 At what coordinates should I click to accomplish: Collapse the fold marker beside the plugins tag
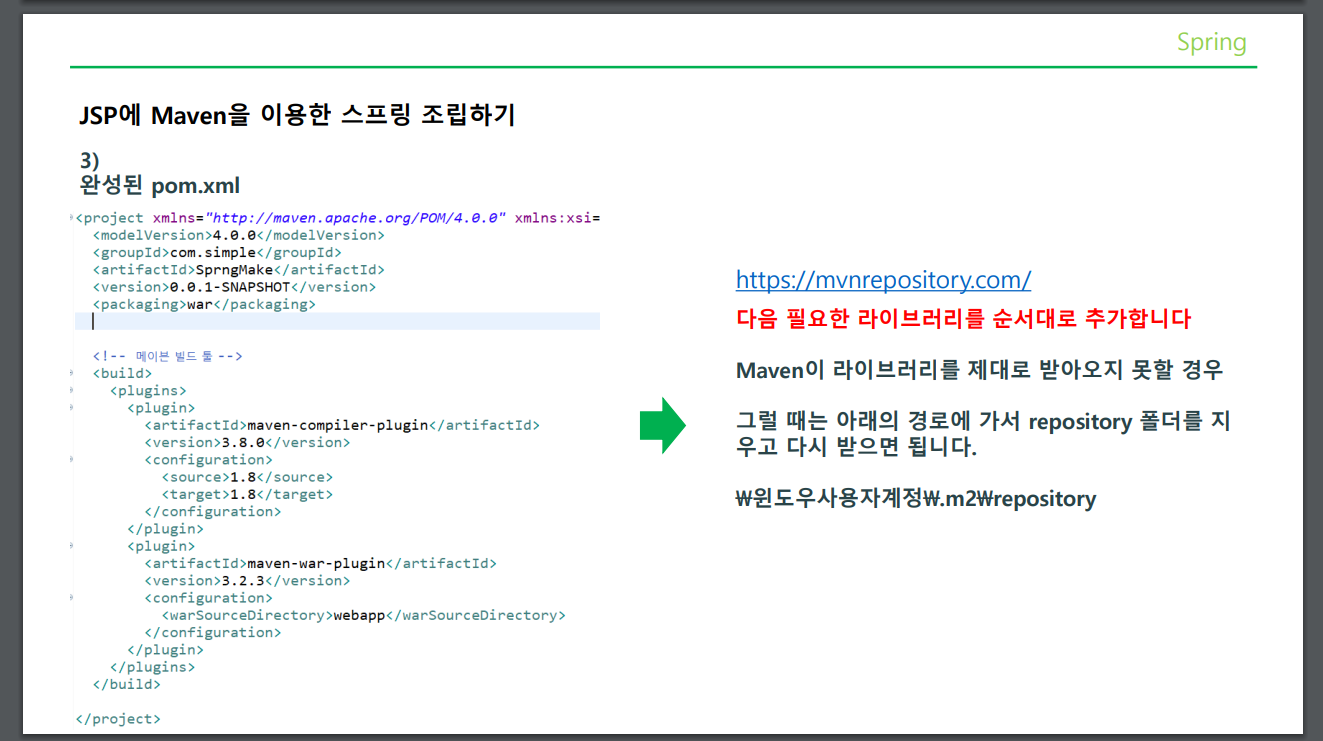72,390
